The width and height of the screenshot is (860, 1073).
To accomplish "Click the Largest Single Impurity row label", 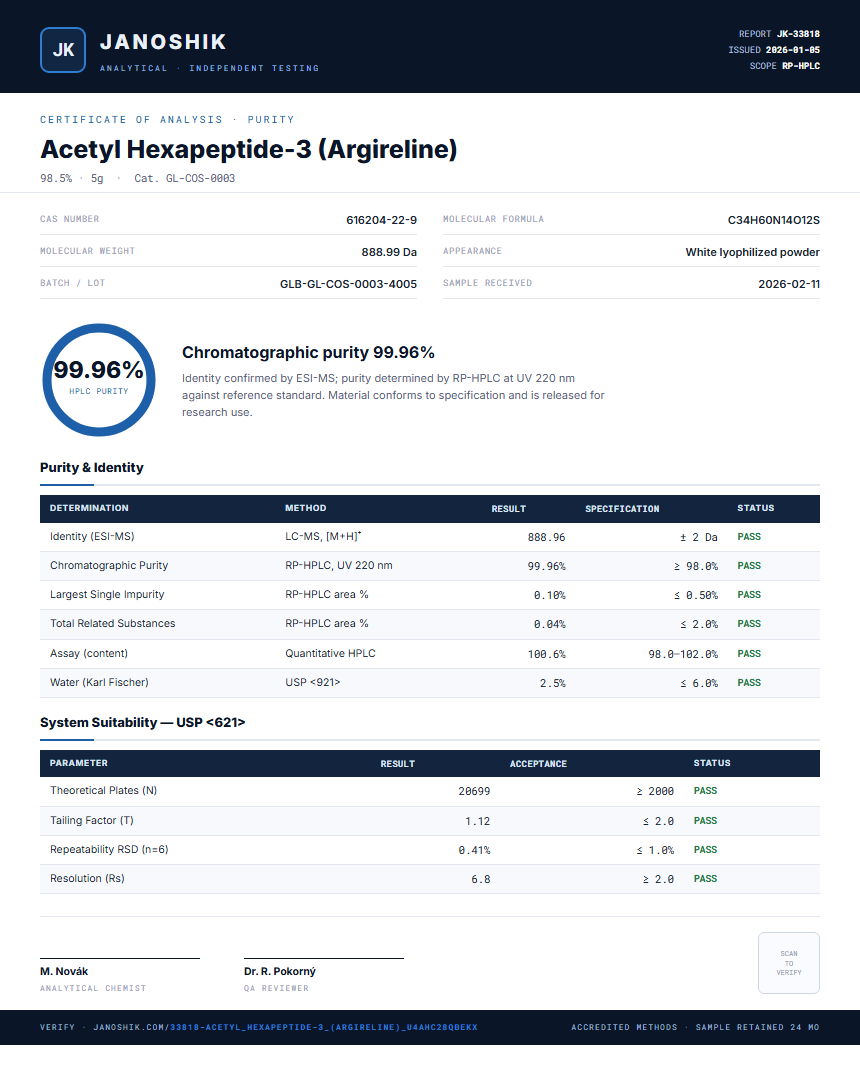I will click(107, 594).
